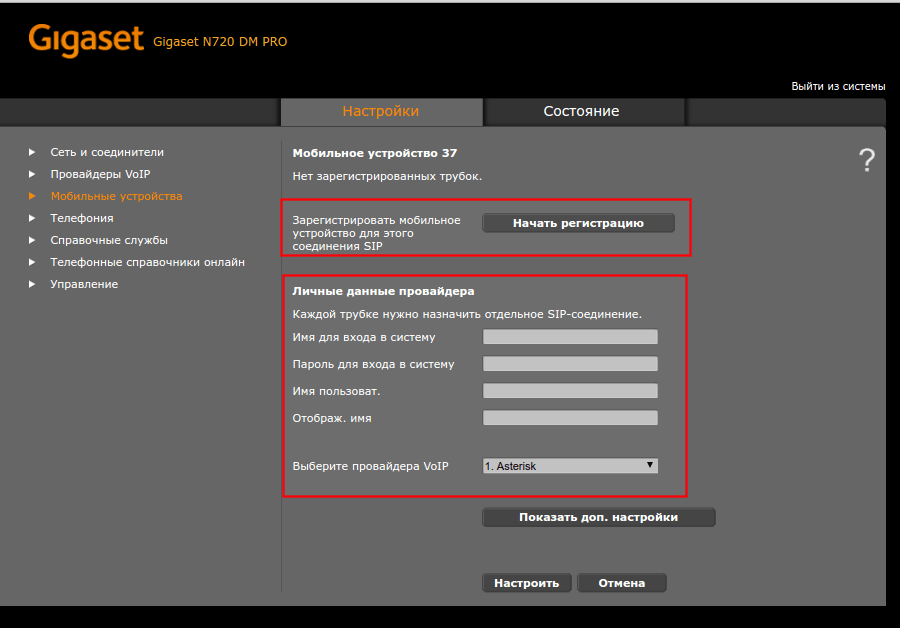Expand arrow beside Телефонные справочники онлайн
Viewport: 900px width, 628px height.
click(x=32, y=262)
